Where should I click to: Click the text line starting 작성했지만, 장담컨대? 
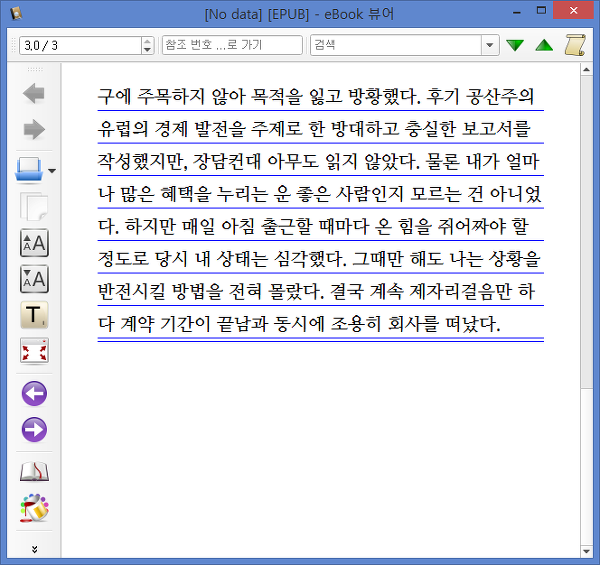(x=318, y=161)
